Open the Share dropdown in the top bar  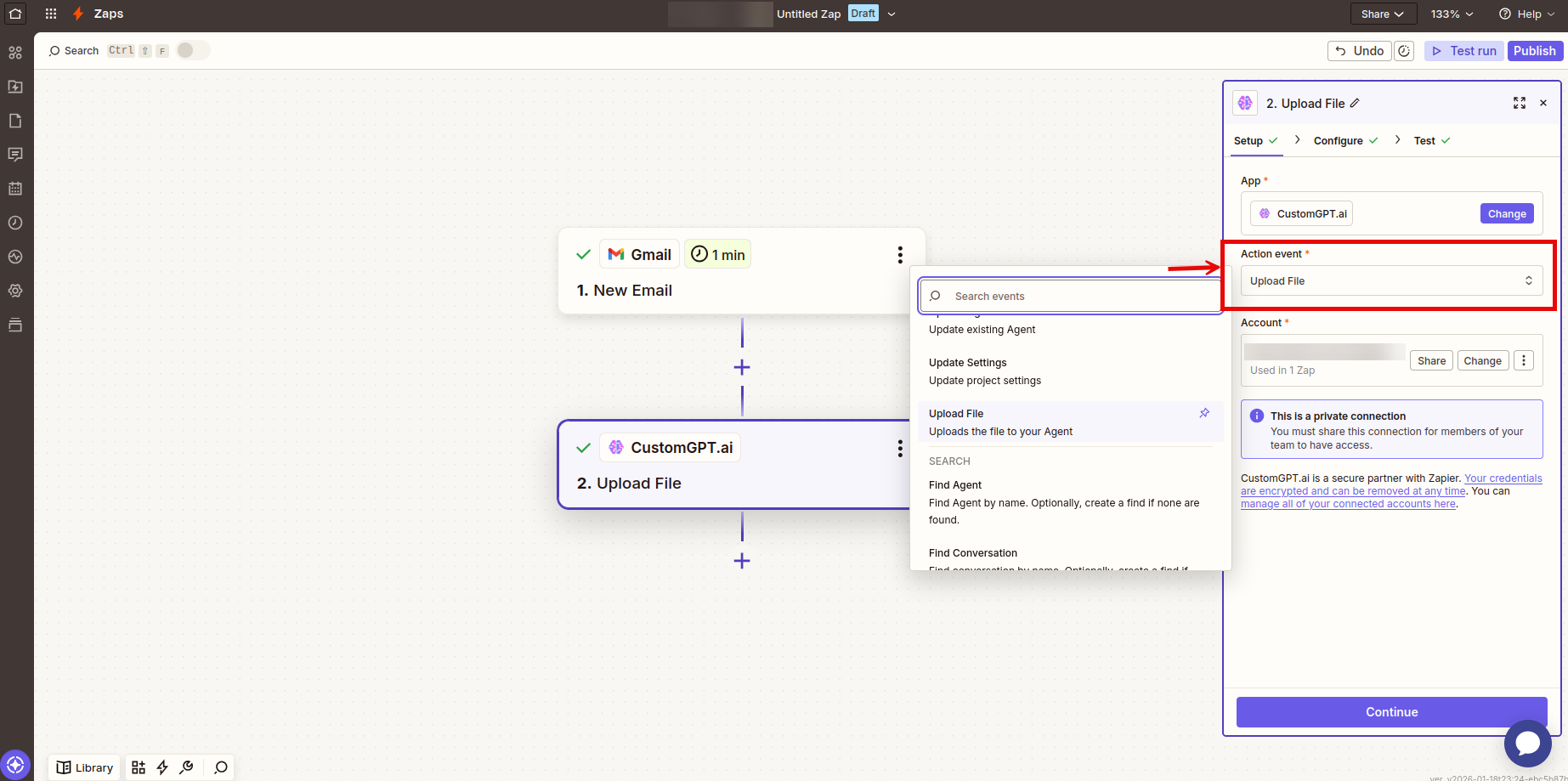point(1383,14)
